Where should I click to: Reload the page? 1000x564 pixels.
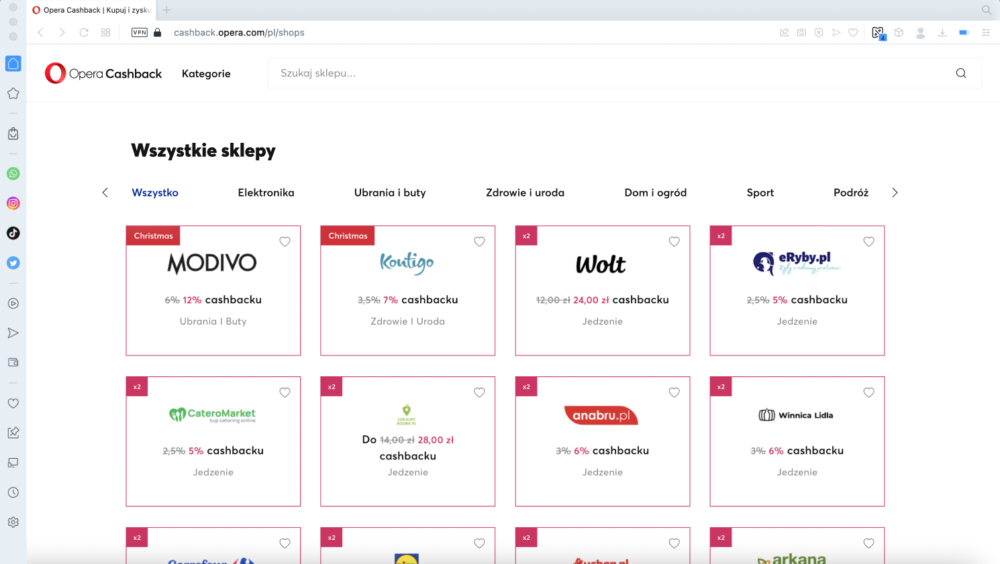tap(84, 33)
